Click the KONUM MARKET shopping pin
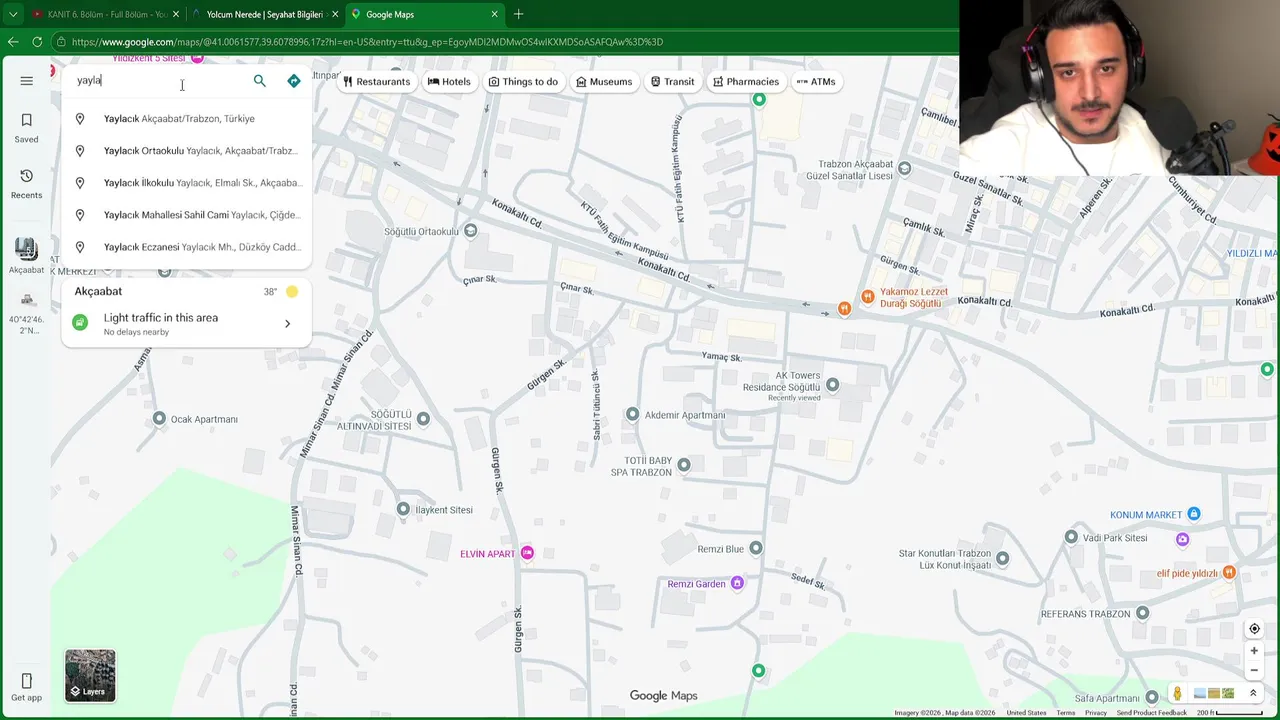The height and width of the screenshot is (720, 1280). (1193, 514)
